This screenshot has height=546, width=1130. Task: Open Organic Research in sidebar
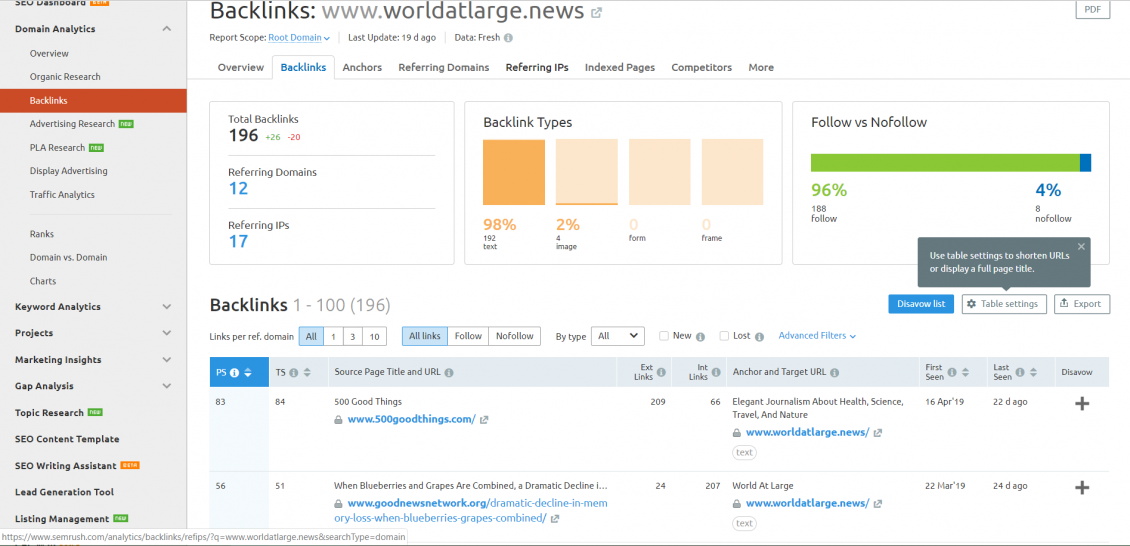tap(65, 76)
